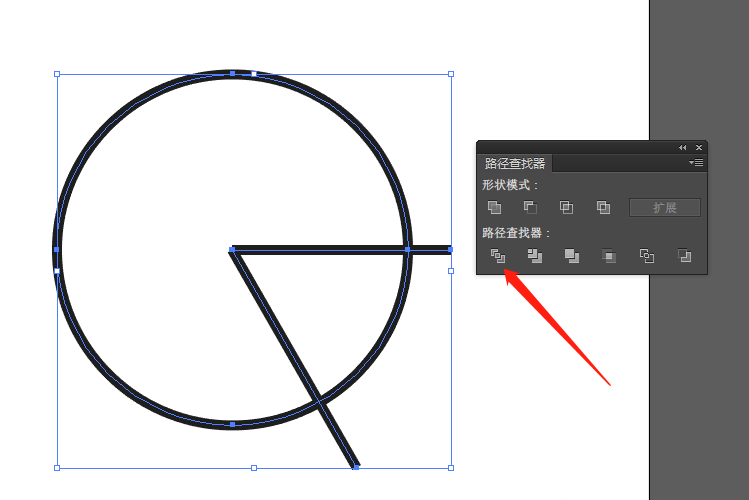Viewport: 749px width, 500px height.
Task: Select the 路径查找器 panel tab
Action: 514,163
